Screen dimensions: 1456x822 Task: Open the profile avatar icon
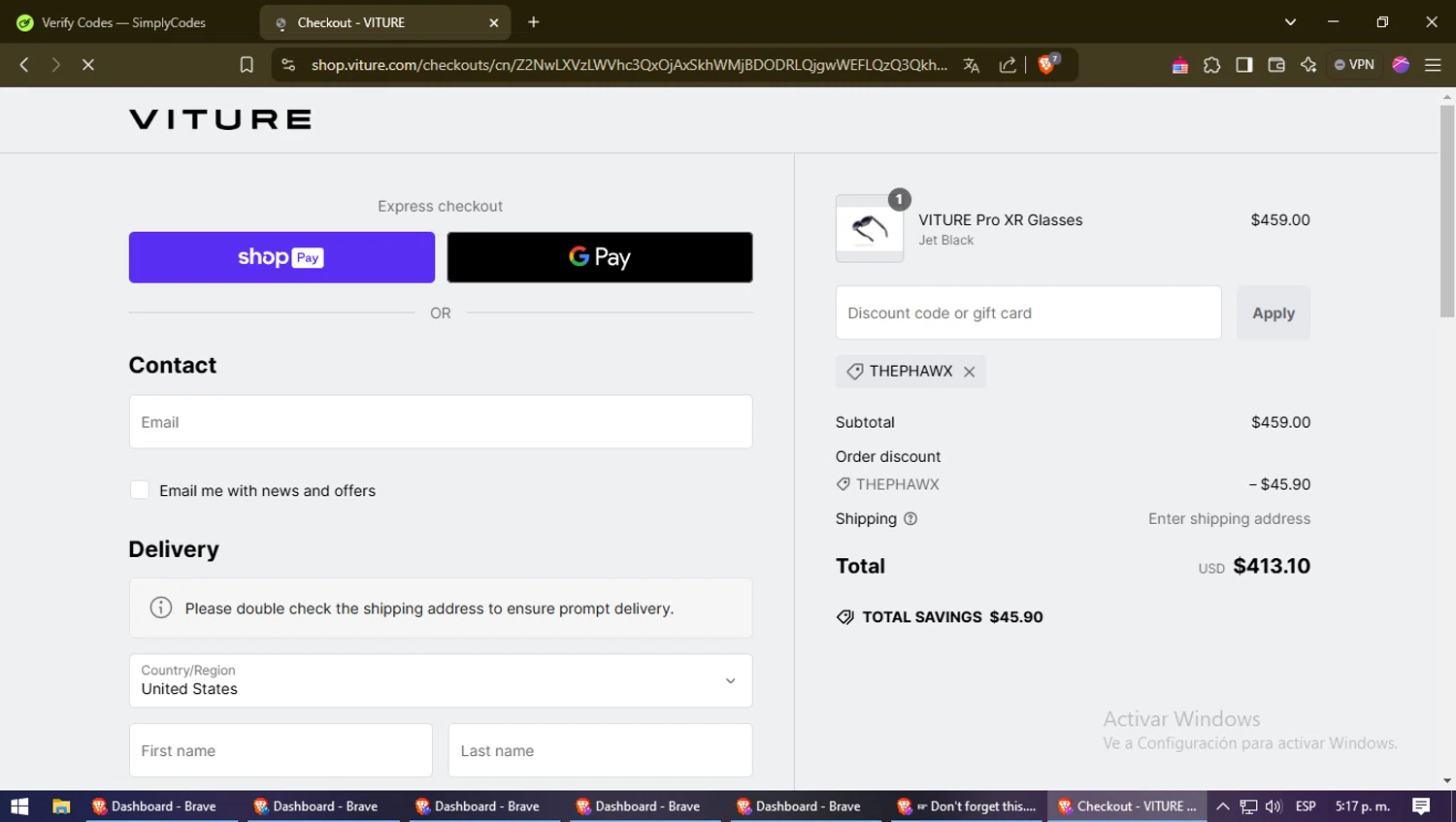point(1401,65)
